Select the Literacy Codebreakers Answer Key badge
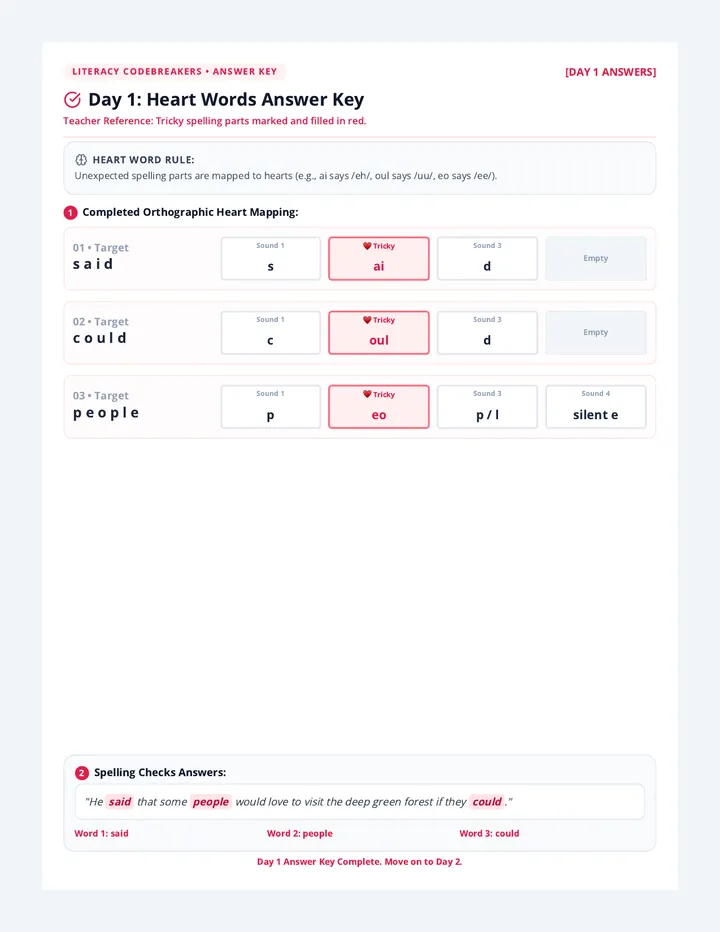The width and height of the screenshot is (720, 932). click(175, 71)
